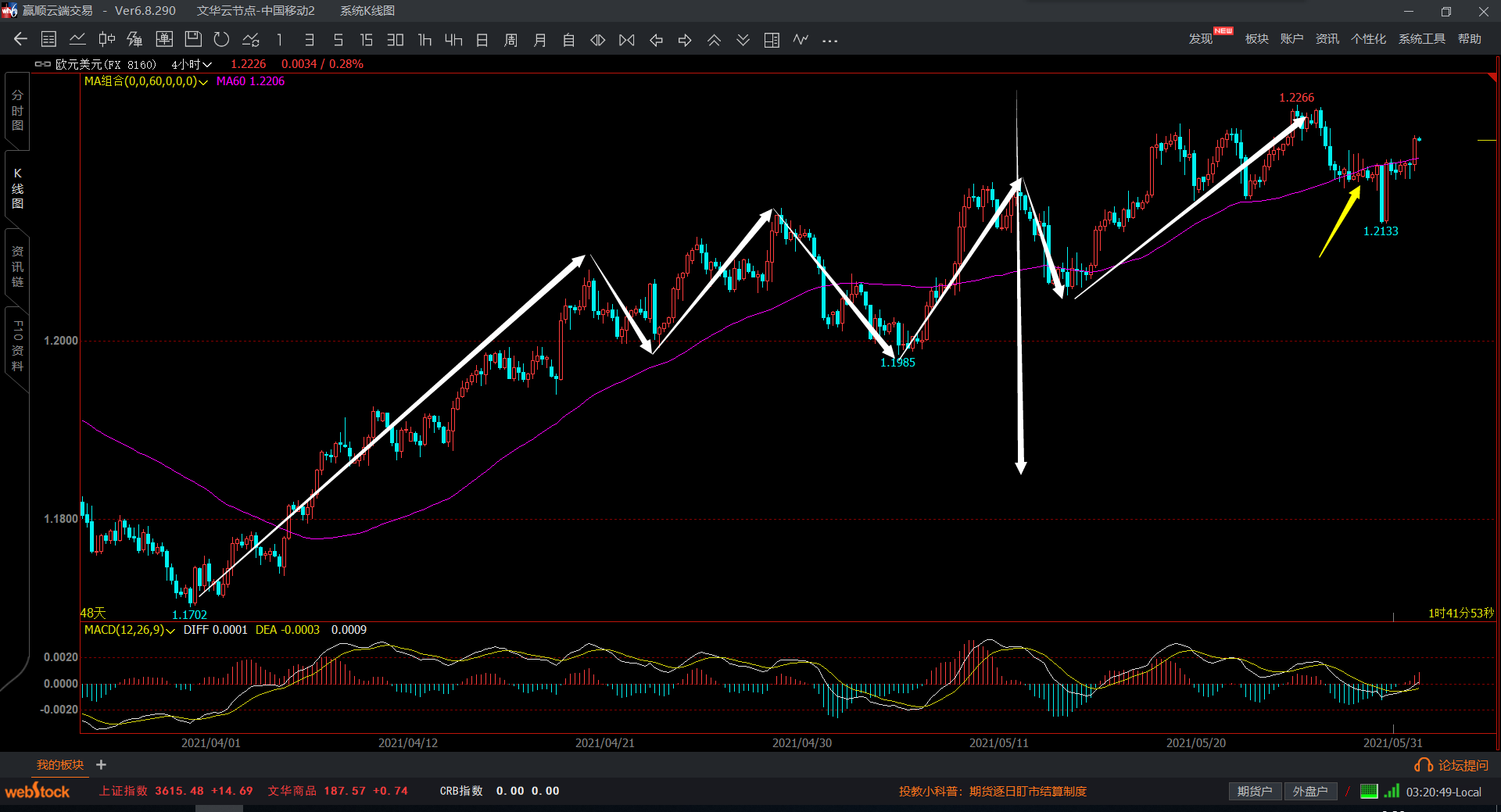
Task: Compress the candles horizontally icon
Action: [x=626, y=39]
